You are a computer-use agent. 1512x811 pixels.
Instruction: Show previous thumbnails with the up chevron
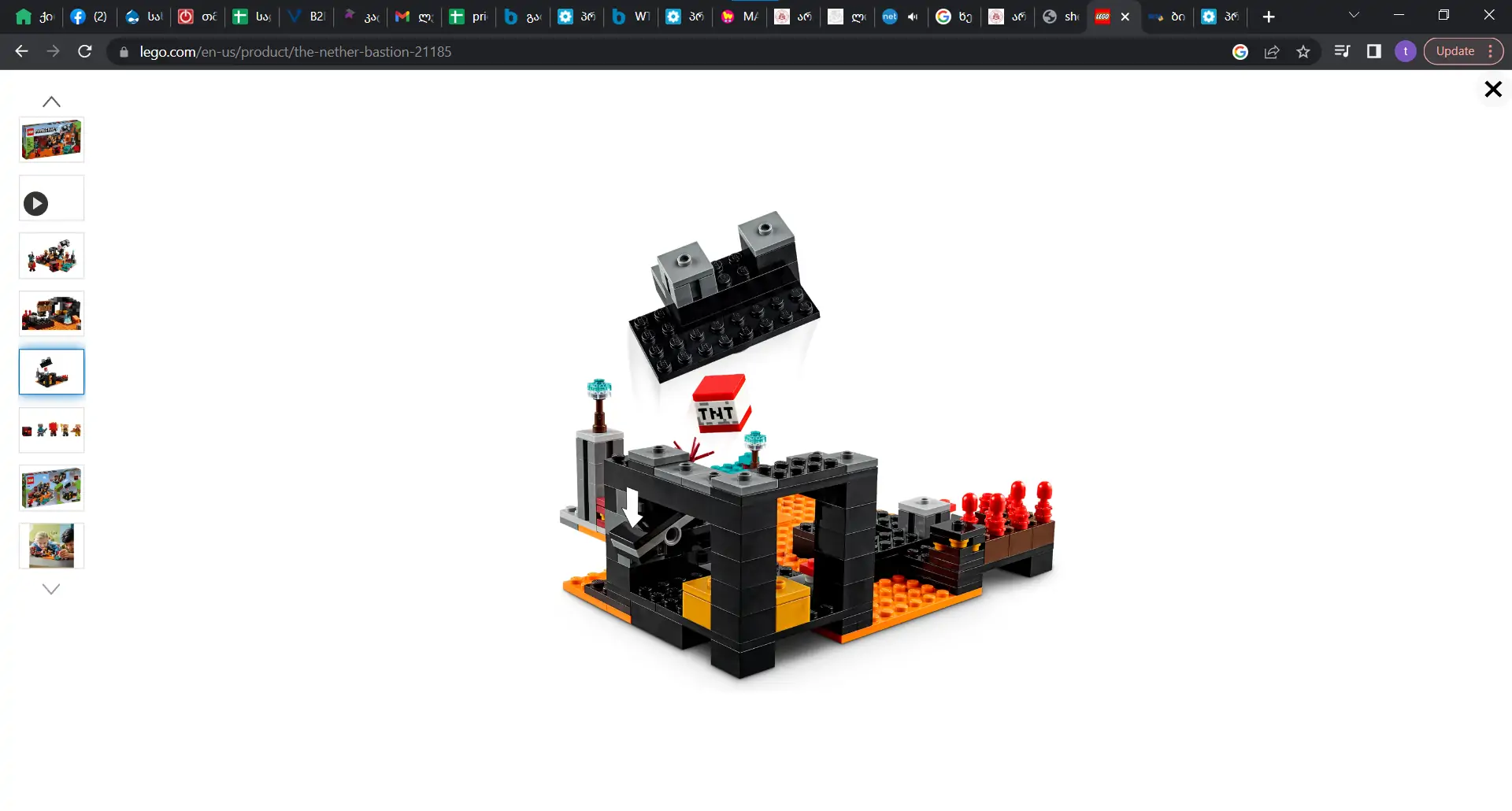click(51, 102)
